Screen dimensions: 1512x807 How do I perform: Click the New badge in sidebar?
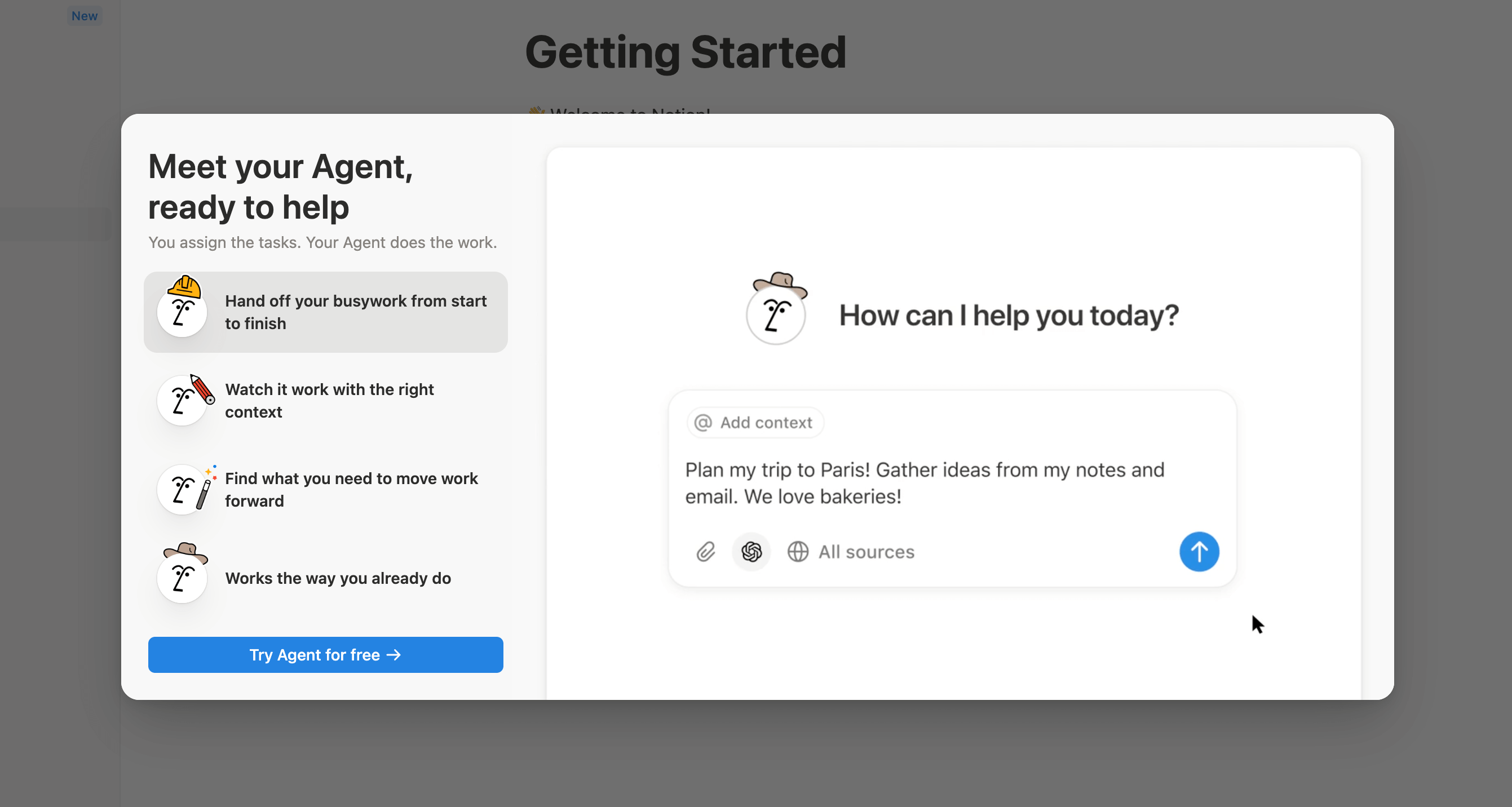85,16
